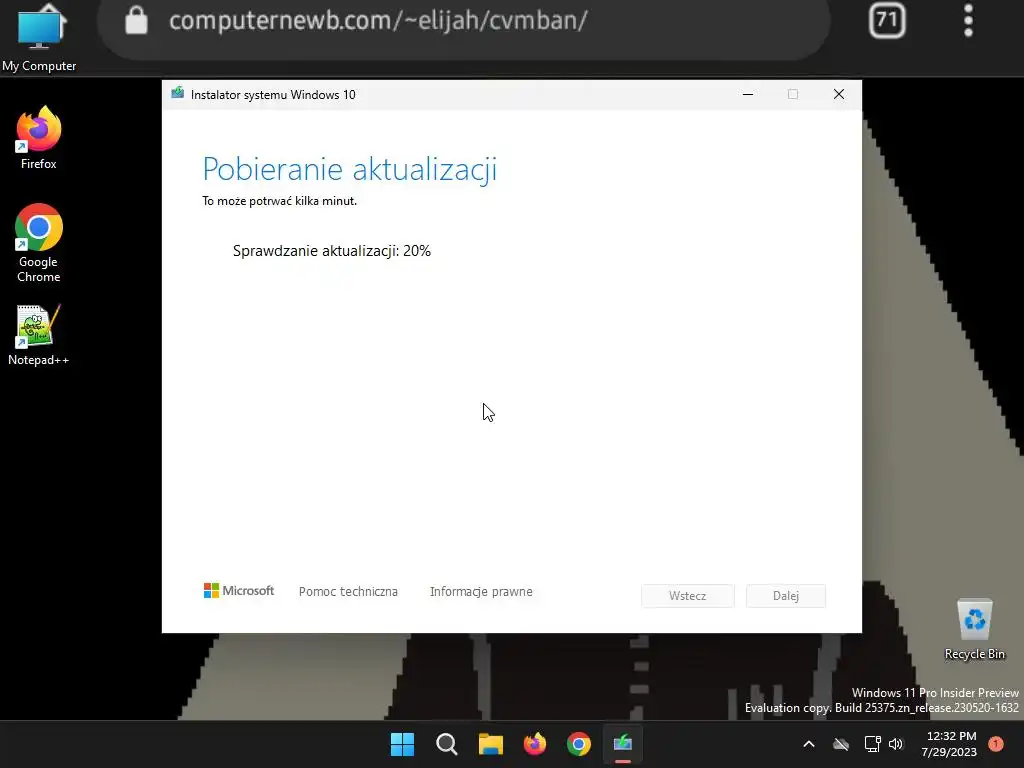The height and width of the screenshot is (768, 1024).
Task: Click the browser lock site-info icon
Action: pos(136,20)
